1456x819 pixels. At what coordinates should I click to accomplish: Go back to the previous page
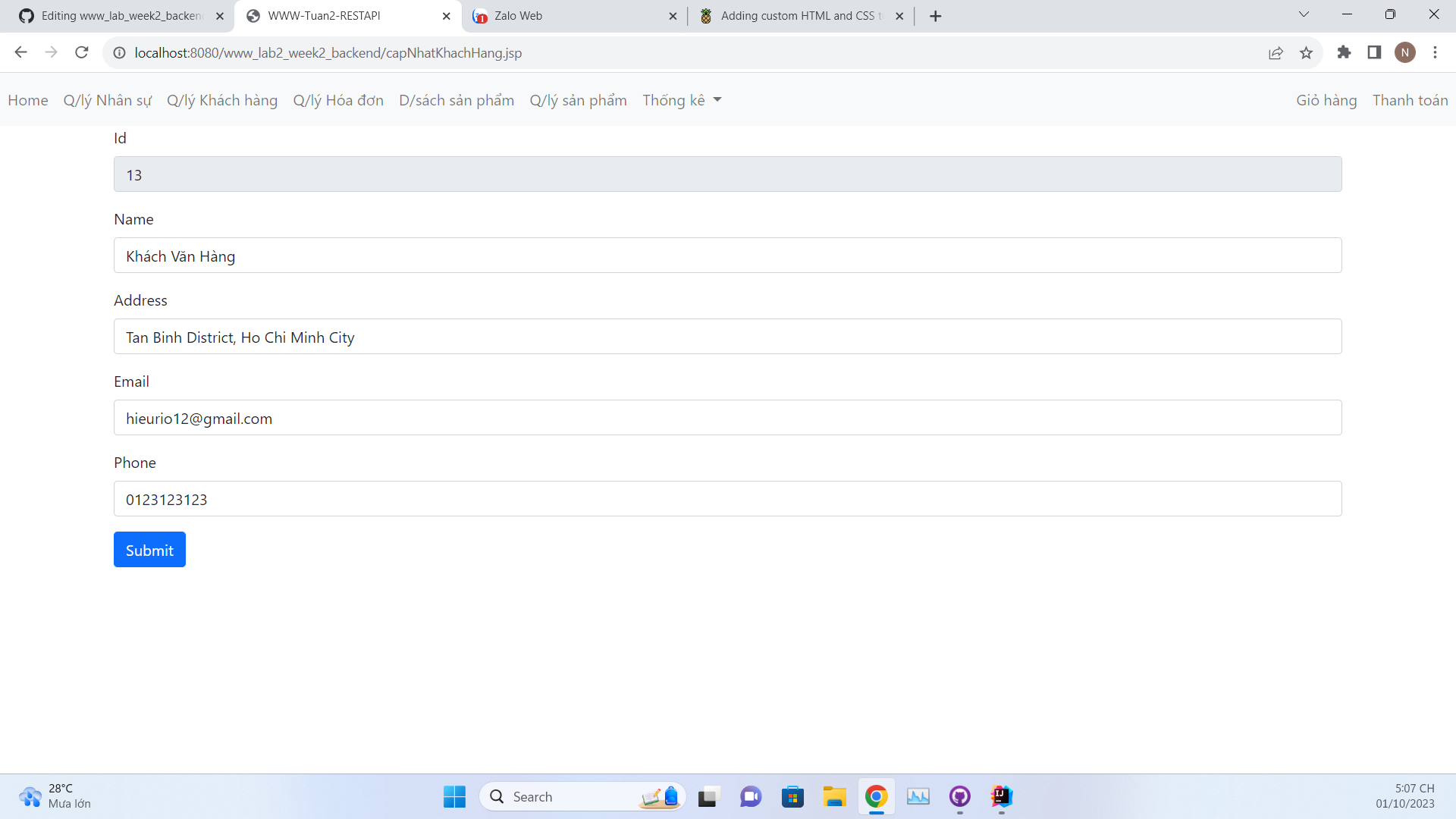(x=20, y=52)
